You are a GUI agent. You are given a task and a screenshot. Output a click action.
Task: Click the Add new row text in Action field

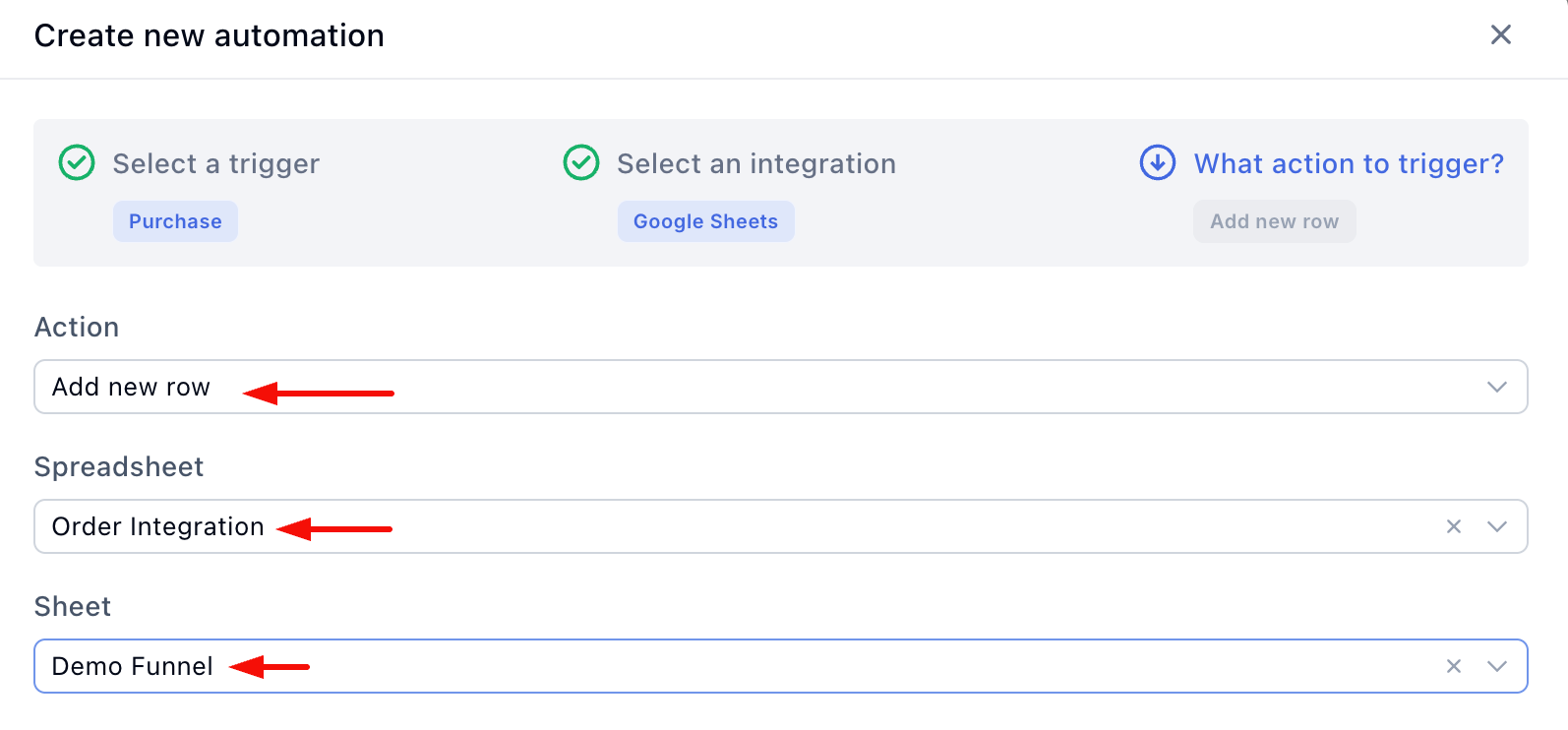coord(131,388)
